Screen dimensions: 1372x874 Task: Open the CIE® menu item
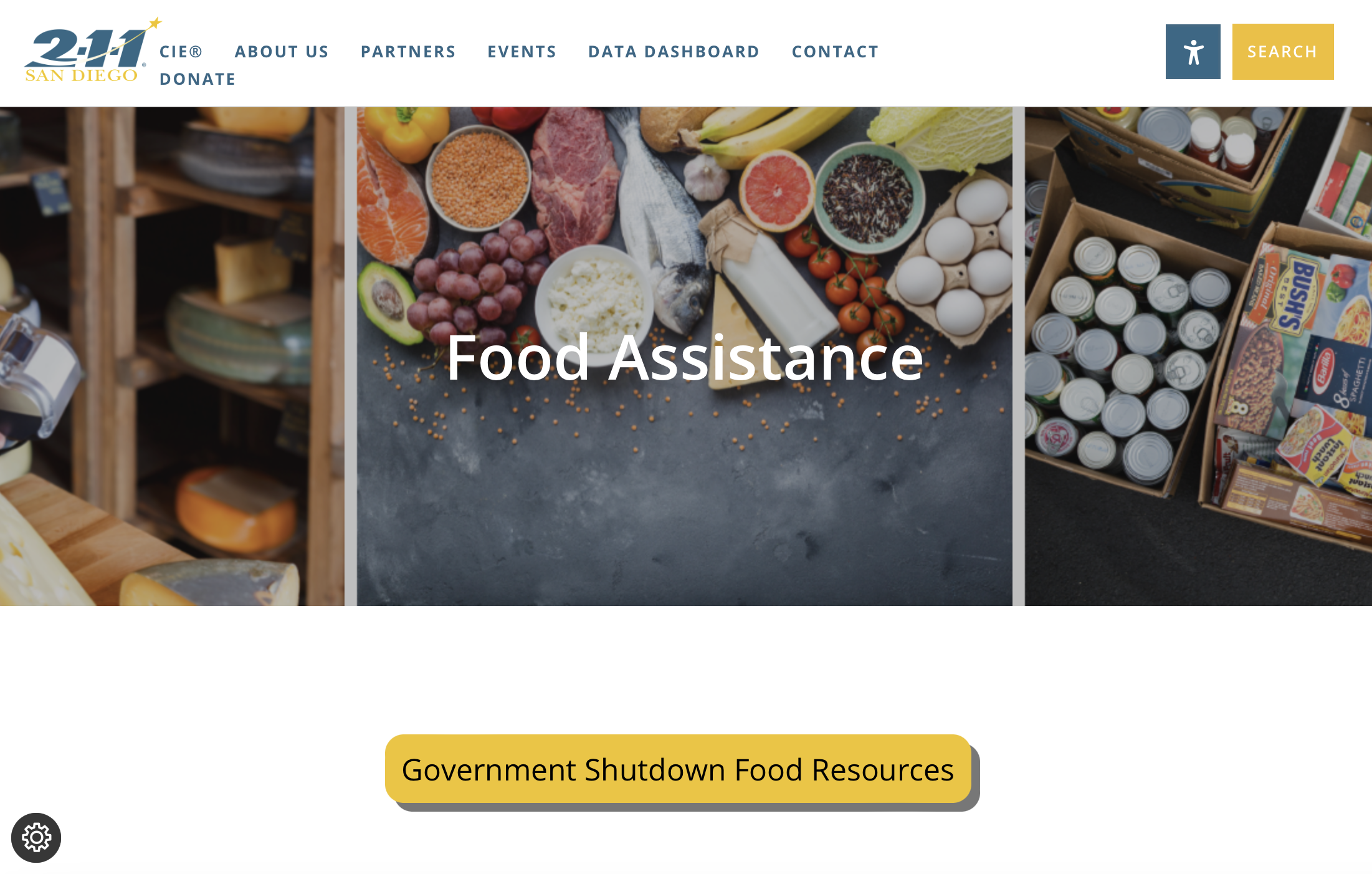(181, 52)
